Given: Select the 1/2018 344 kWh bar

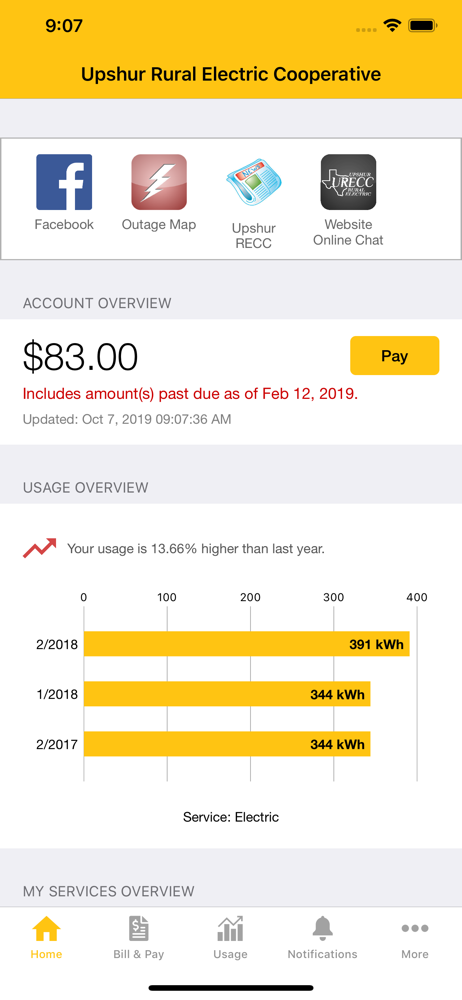Looking at the screenshot, I should (x=227, y=694).
